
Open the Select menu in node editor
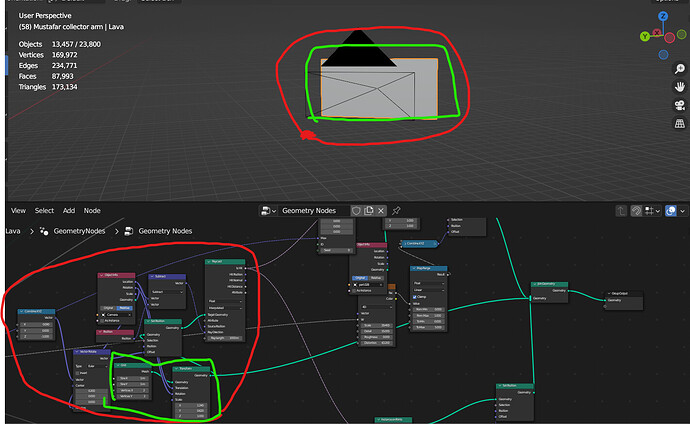click(x=44, y=211)
